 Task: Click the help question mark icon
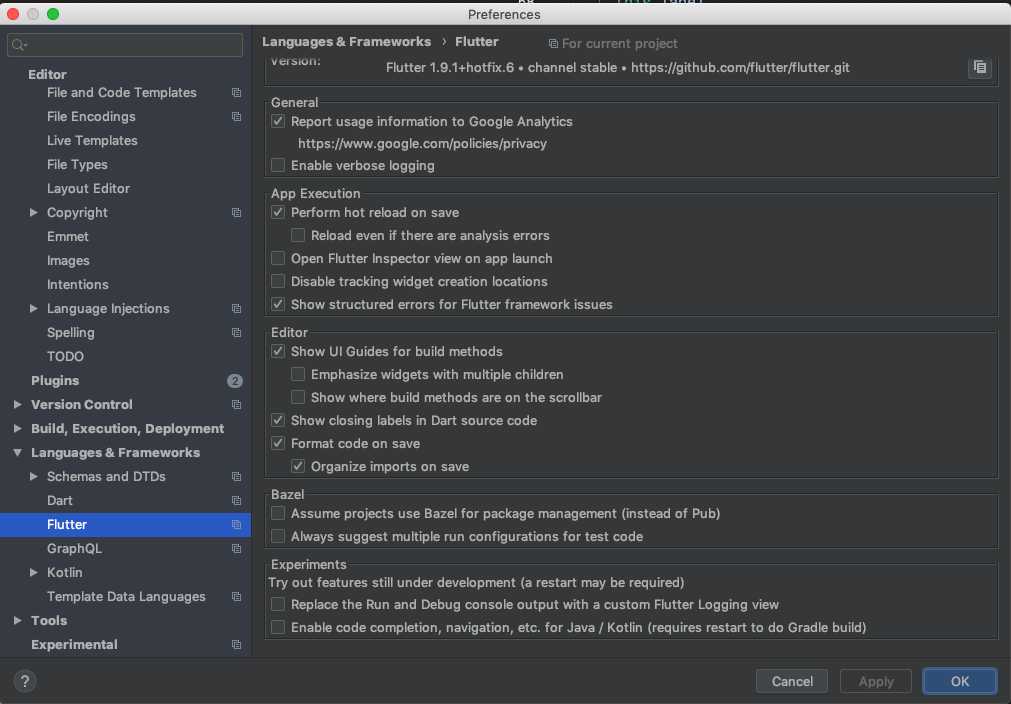click(25, 681)
